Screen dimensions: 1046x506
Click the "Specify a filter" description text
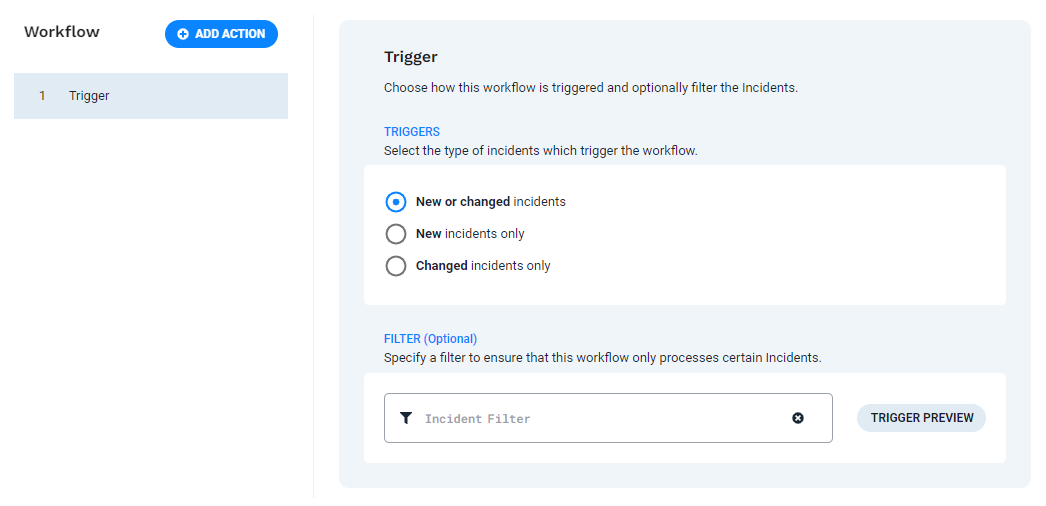(x=602, y=357)
